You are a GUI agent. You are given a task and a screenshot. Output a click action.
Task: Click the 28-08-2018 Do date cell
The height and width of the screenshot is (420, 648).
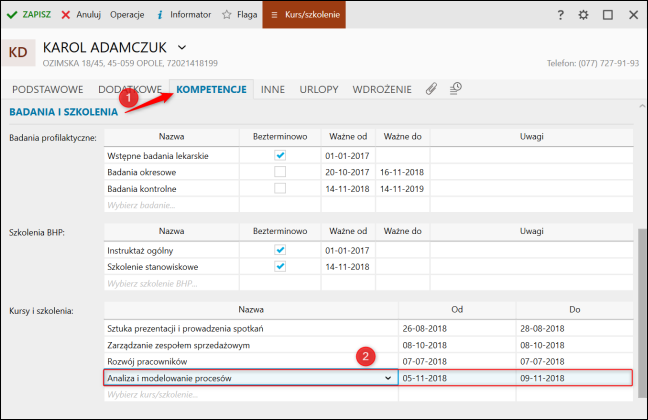click(x=574, y=328)
